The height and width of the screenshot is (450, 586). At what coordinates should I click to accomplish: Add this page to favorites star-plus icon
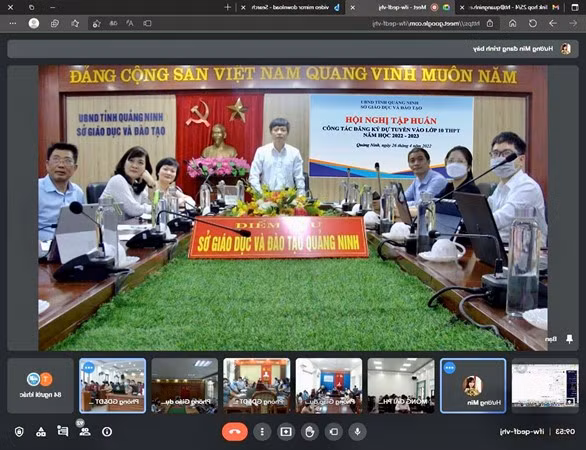pyautogui.click(x=97, y=24)
